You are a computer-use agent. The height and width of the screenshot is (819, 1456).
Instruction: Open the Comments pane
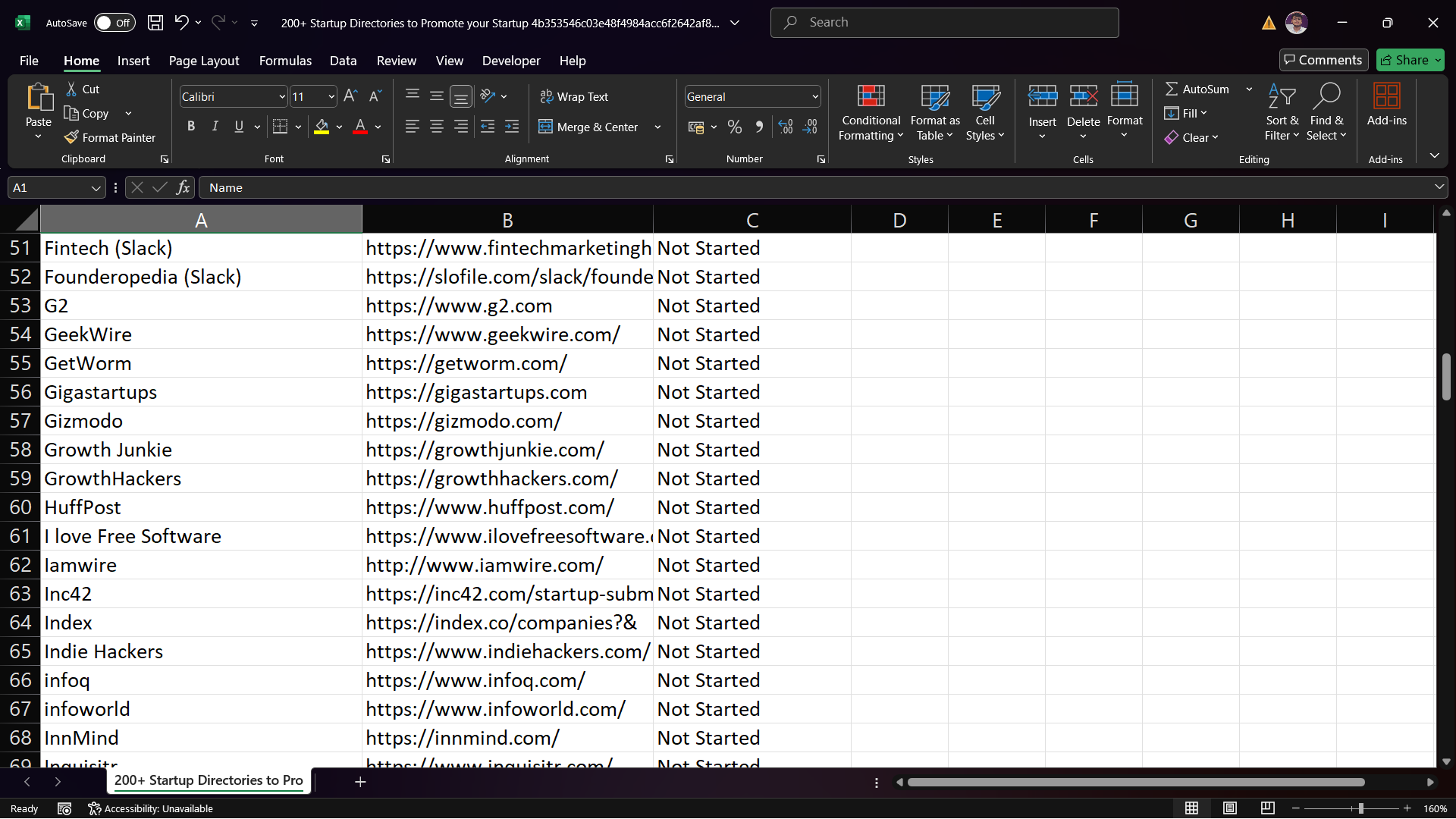1323,60
